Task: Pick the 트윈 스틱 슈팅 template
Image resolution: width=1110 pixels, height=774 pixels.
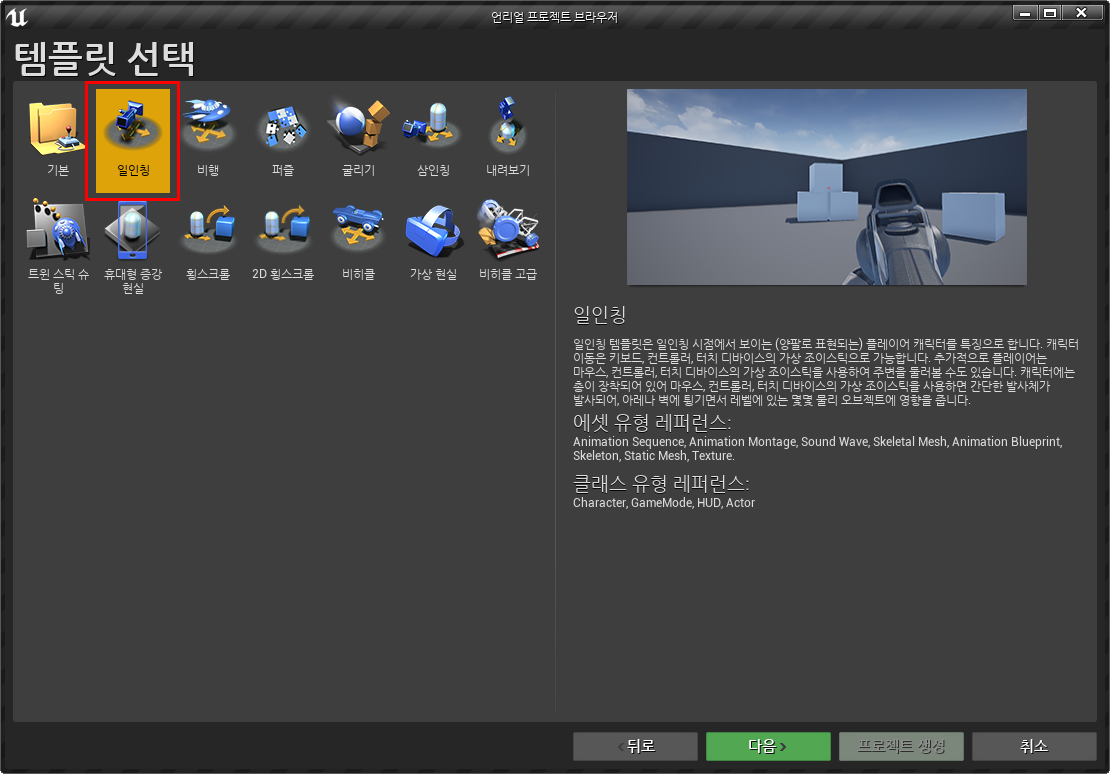Action: click(x=58, y=246)
